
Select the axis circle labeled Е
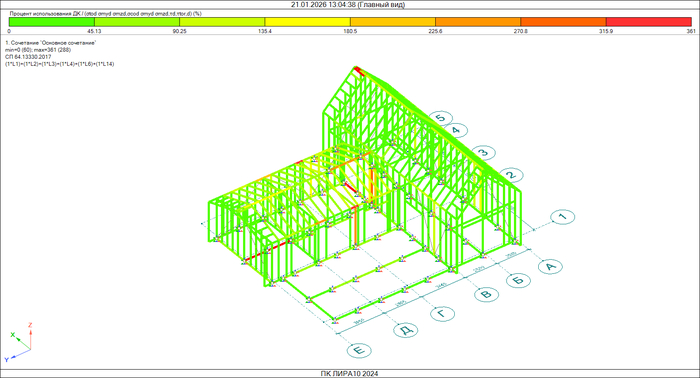pyautogui.click(x=359, y=350)
